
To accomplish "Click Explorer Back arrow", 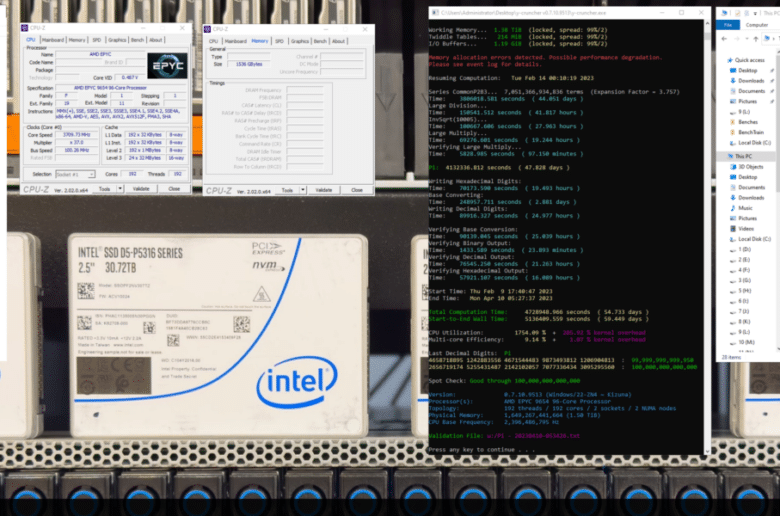I will [x=724, y=39].
